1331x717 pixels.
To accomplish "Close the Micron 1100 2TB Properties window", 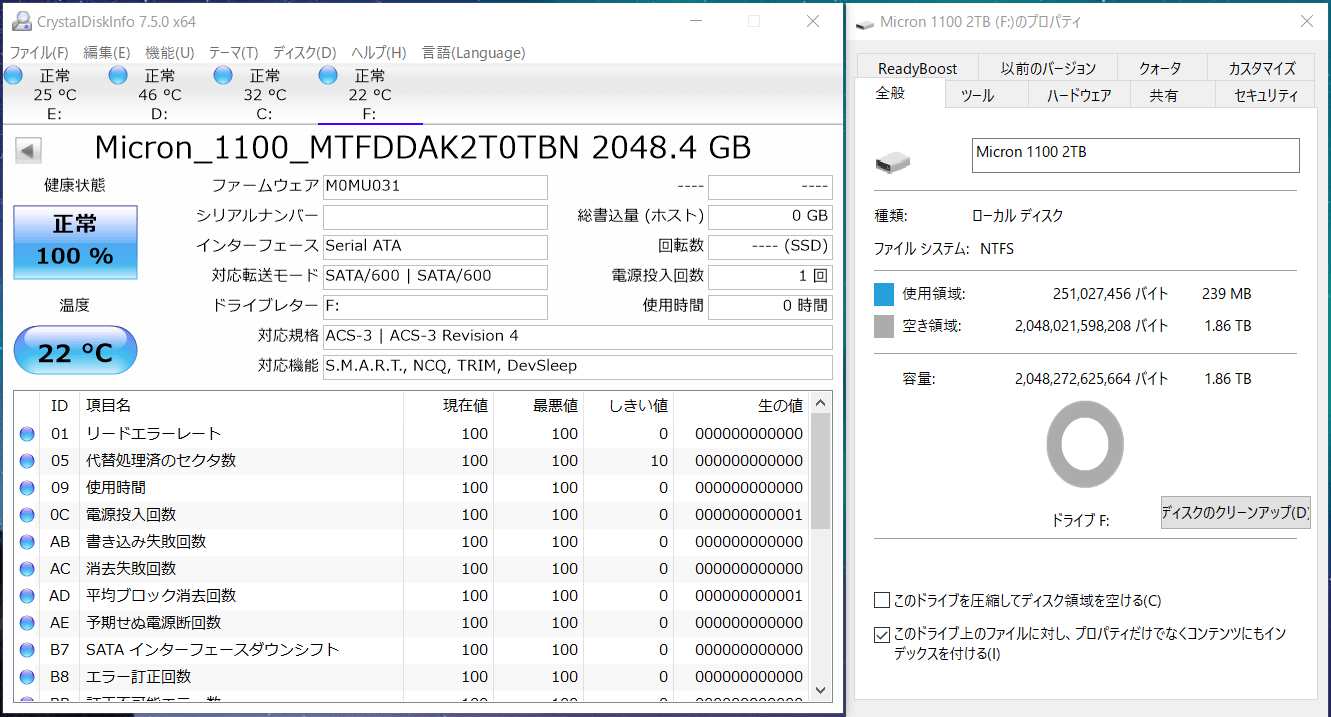I will pos(1307,21).
